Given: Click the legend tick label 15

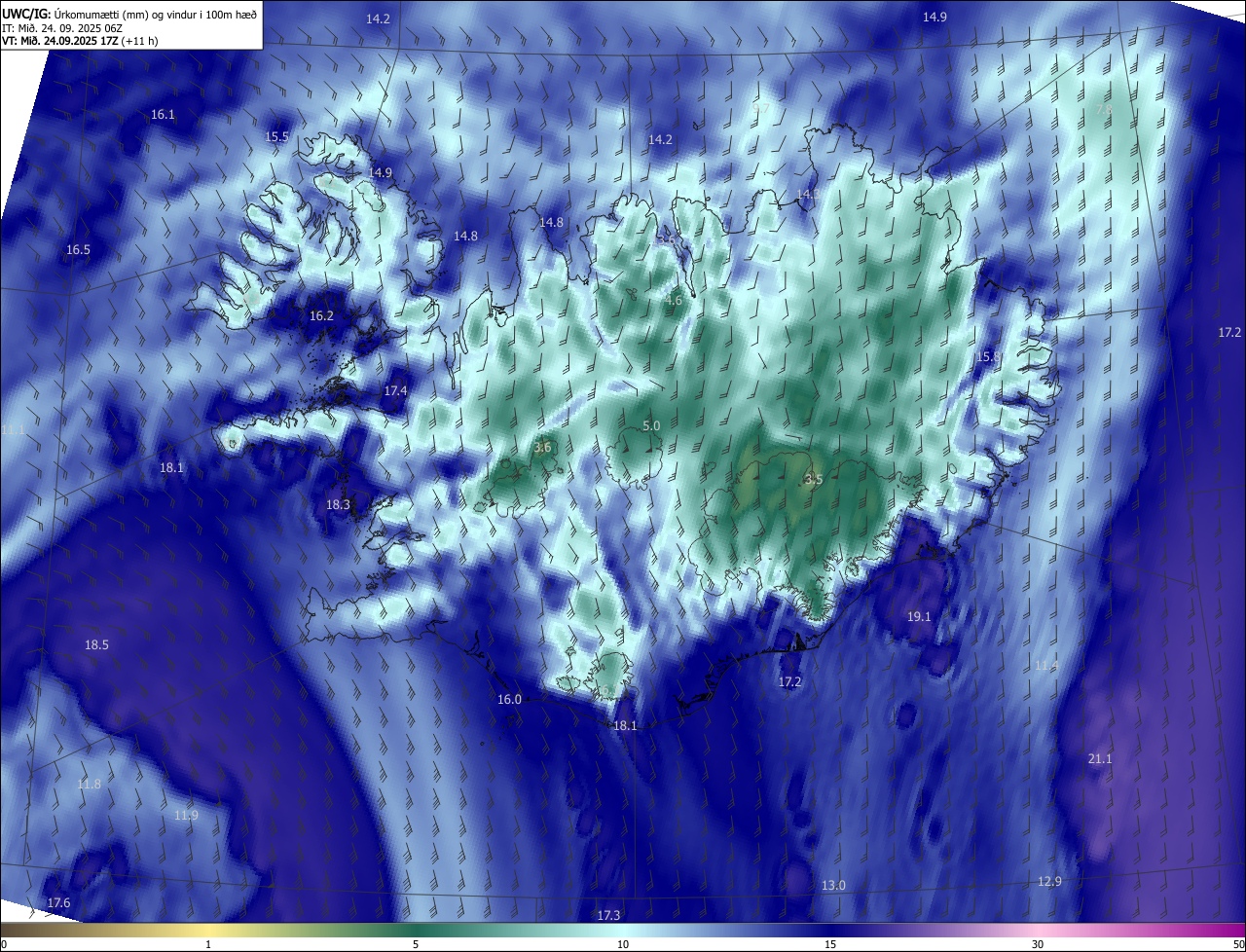Looking at the screenshot, I should pyautogui.click(x=830, y=945).
